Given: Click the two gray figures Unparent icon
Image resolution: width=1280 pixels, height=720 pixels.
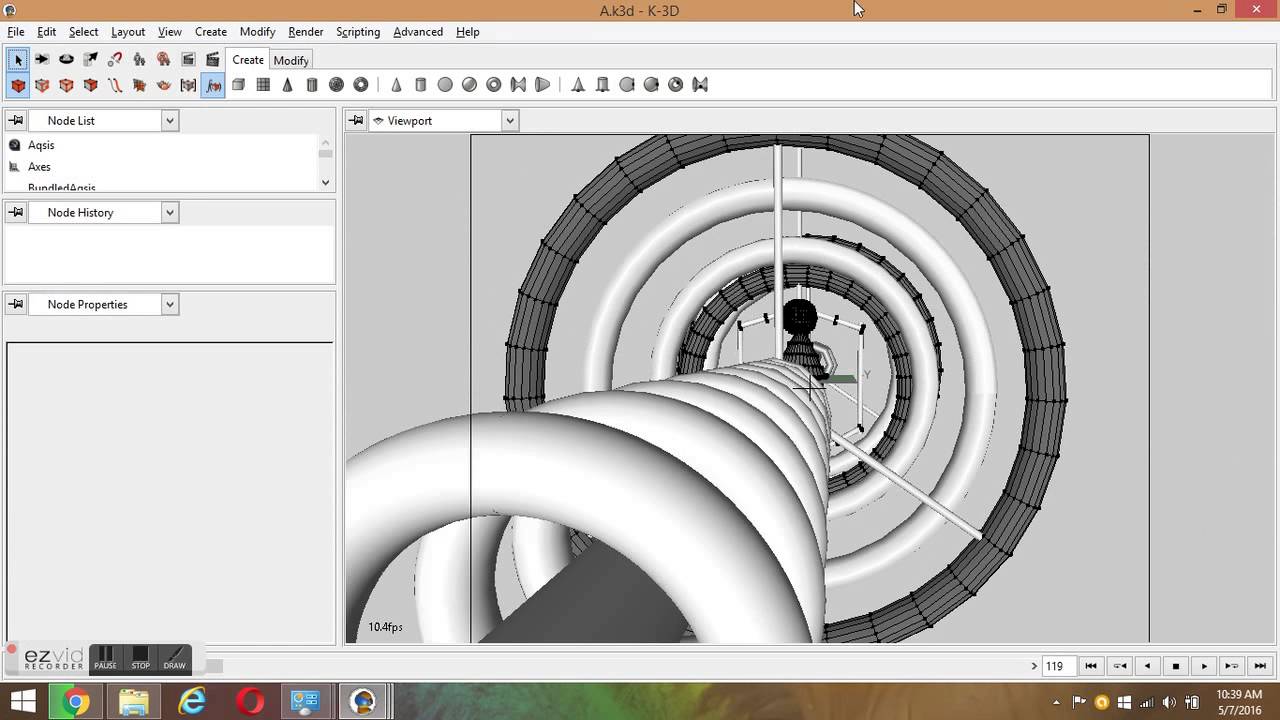Looking at the screenshot, I should (x=139, y=60).
